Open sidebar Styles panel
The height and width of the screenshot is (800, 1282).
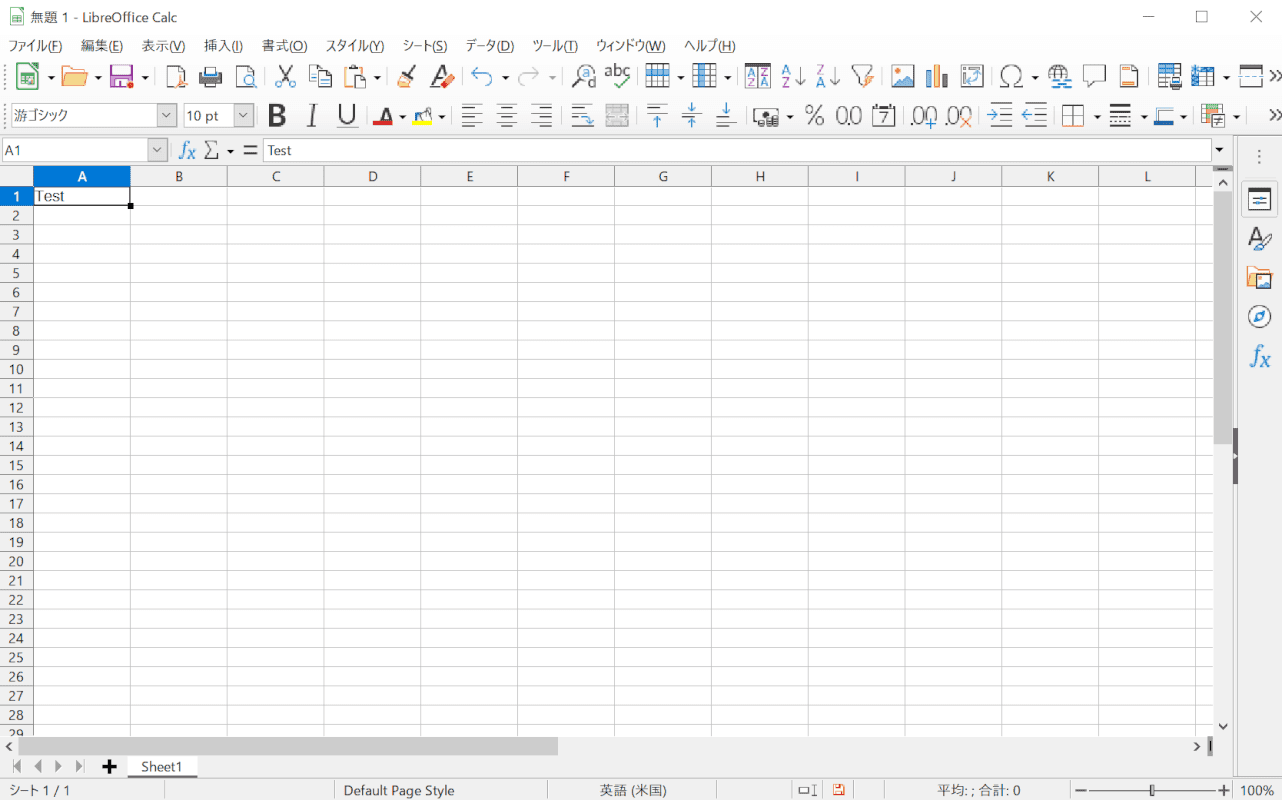(1259, 238)
